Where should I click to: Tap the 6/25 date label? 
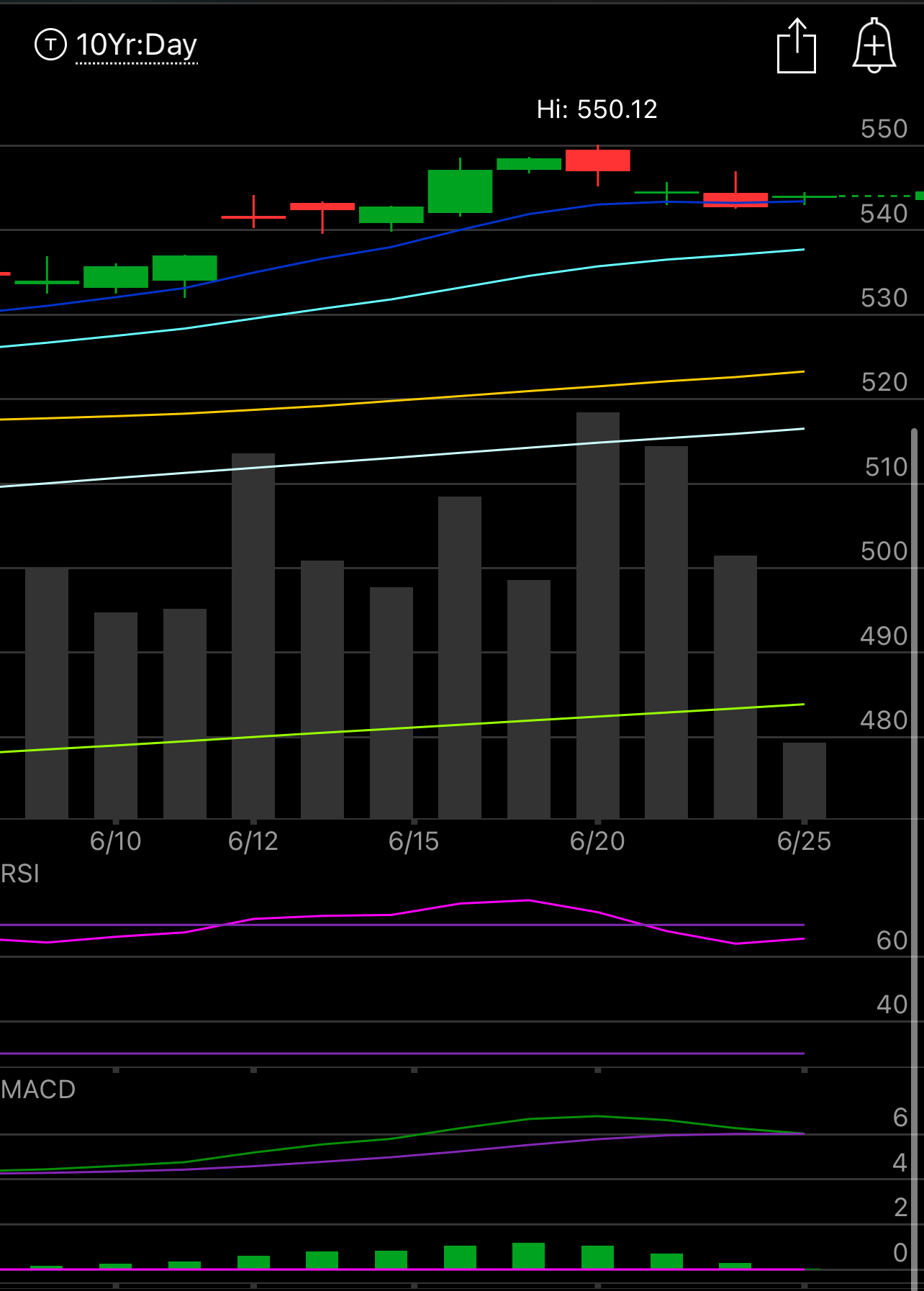click(804, 841)
